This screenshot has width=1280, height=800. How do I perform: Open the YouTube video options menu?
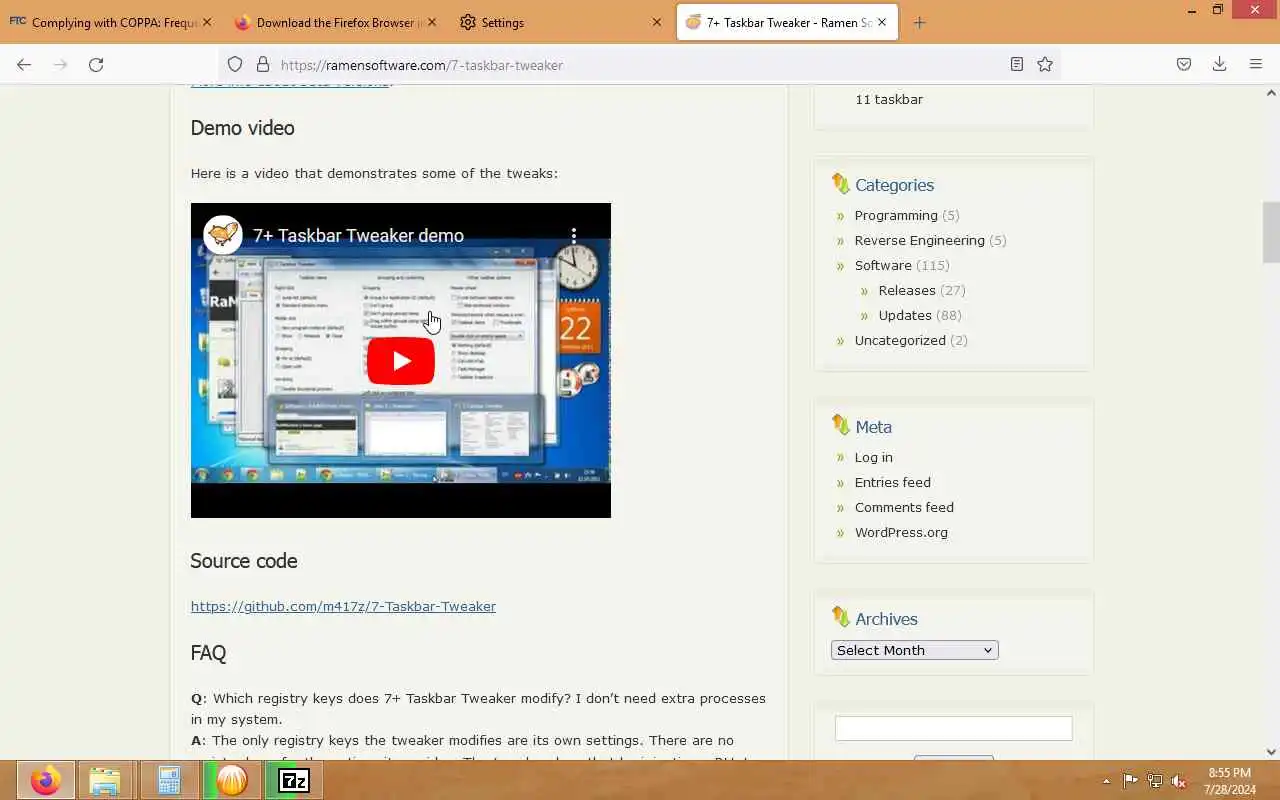(574, 235)
